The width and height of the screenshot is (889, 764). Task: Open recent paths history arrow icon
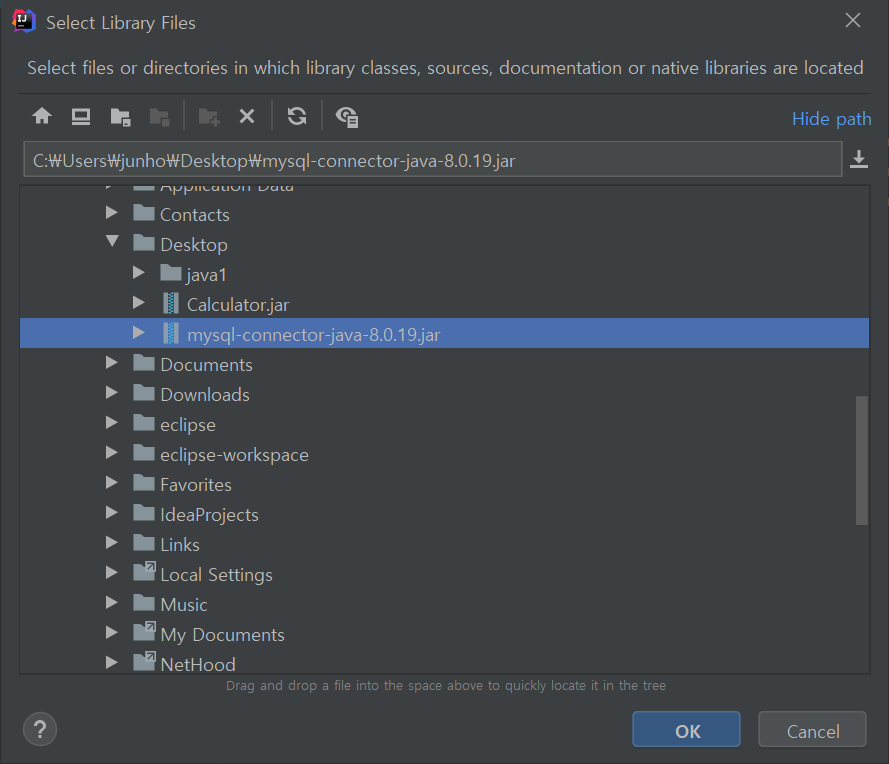click(x=859, y=159)
